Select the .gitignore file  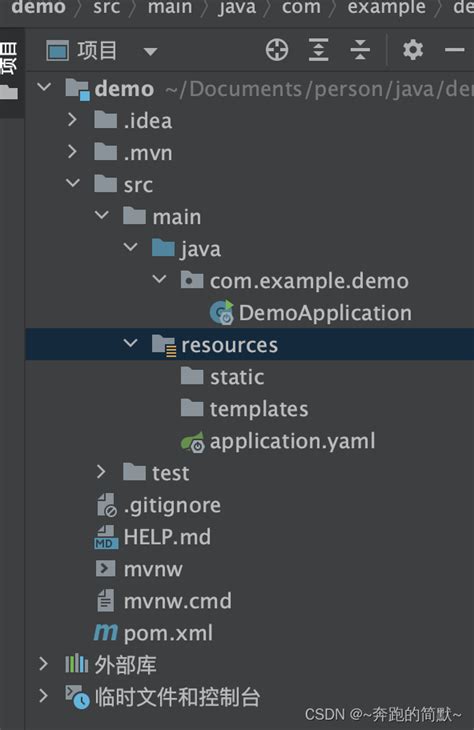tap(158, 505)
